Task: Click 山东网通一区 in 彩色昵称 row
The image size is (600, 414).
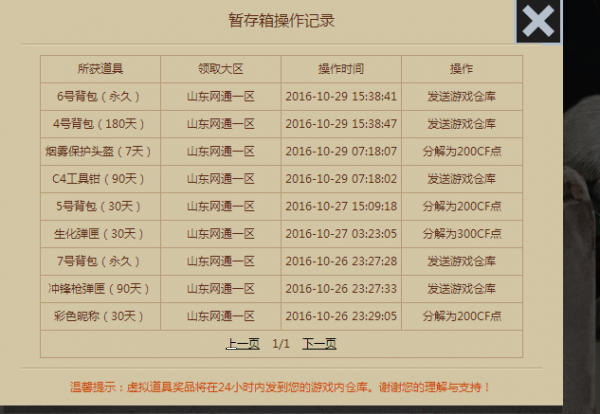Action: 221,316
